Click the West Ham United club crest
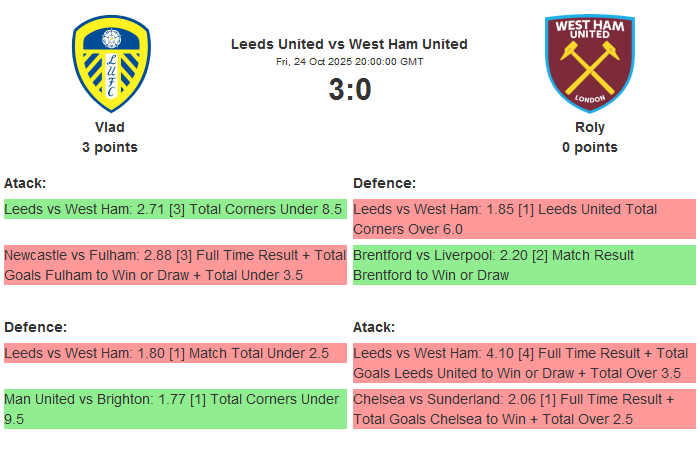 pos(589,63)
